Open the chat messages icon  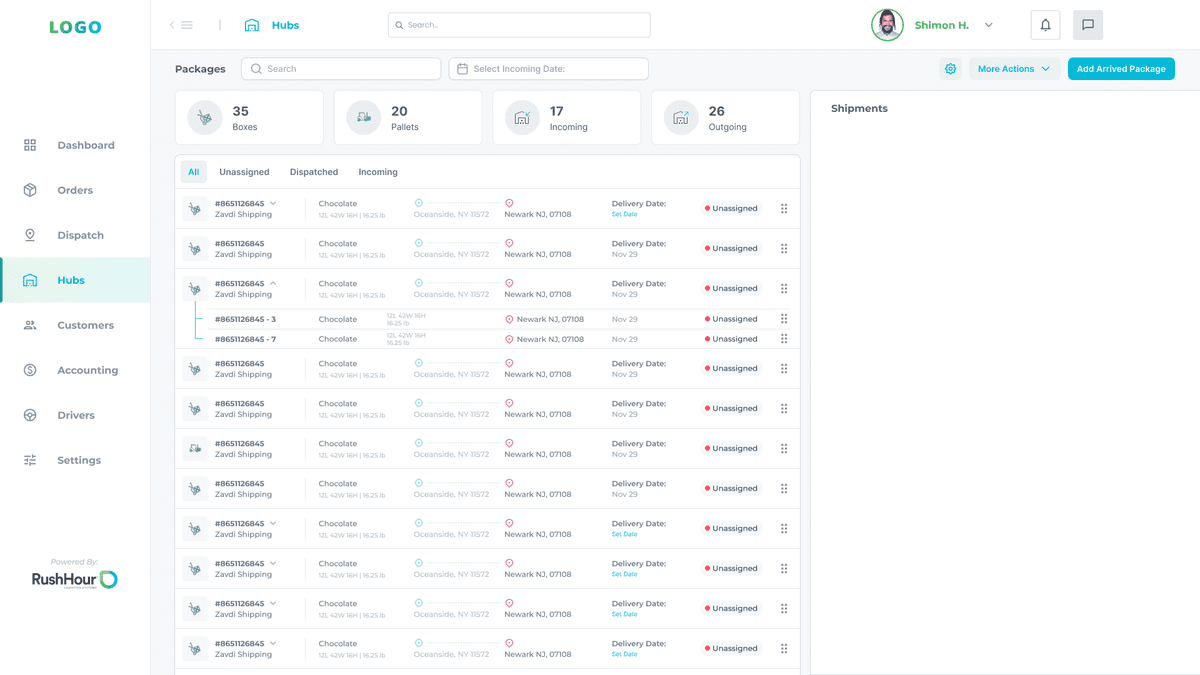(x=1088, y=25)
